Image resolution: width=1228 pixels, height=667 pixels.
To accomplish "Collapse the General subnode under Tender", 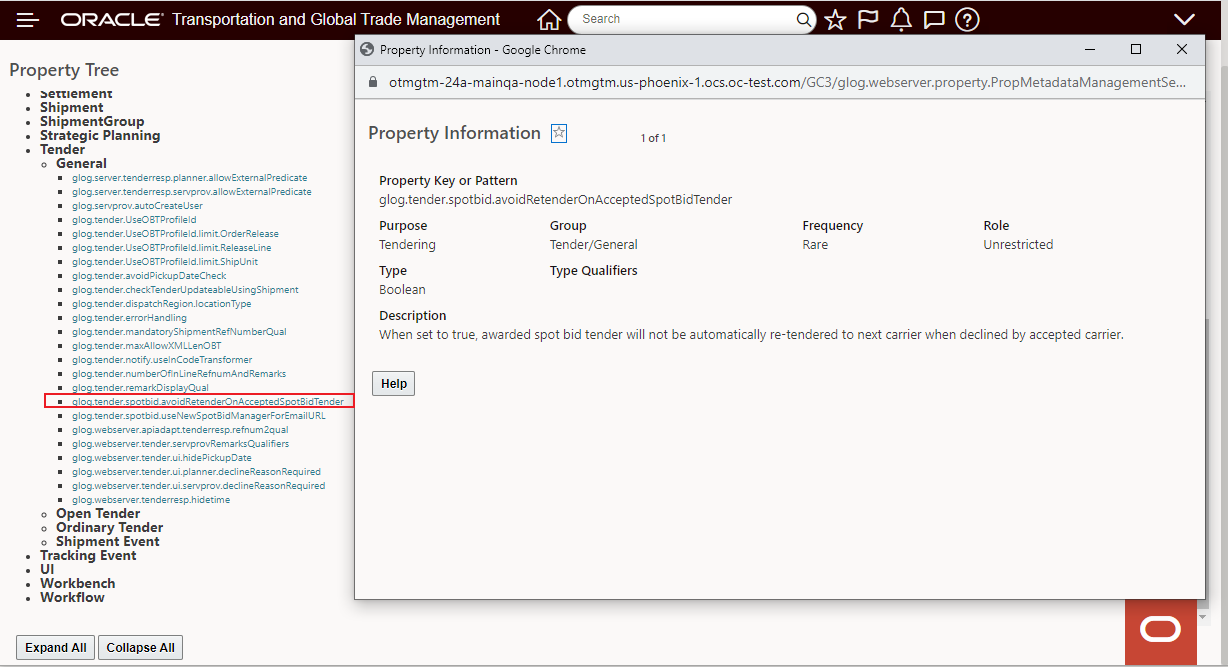I will [81, 163].
